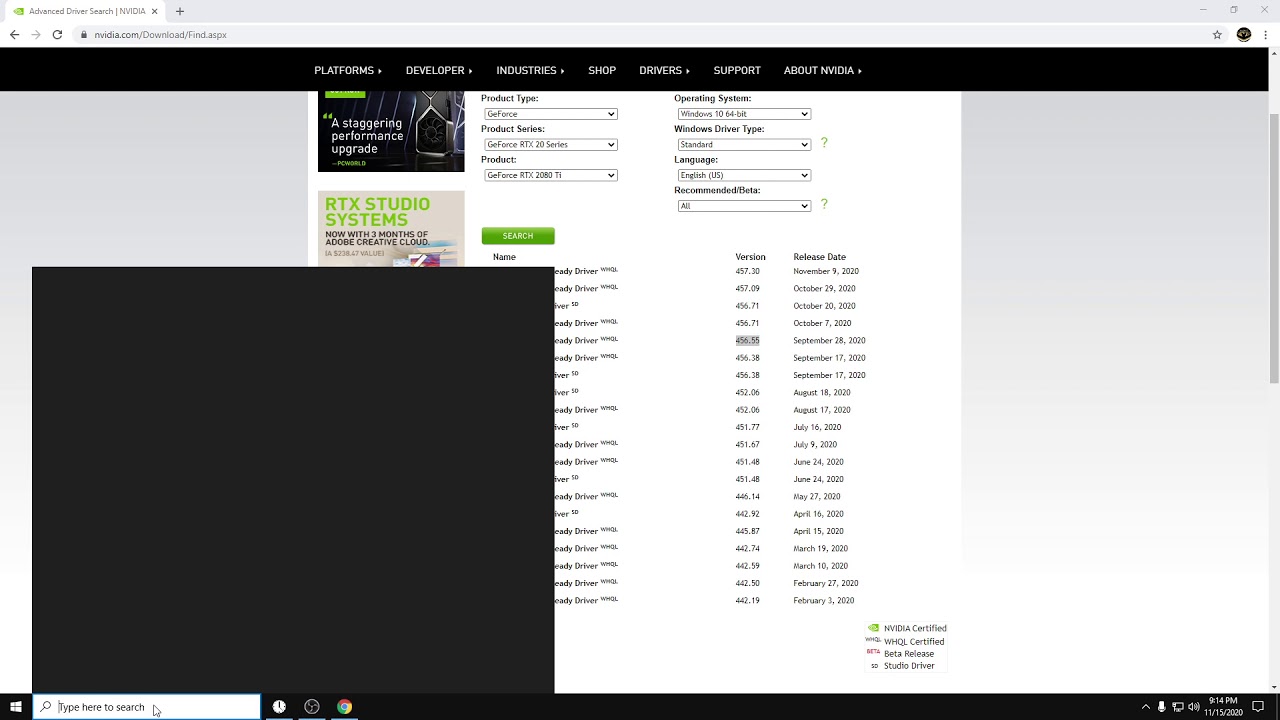This screenshot has height=720, width=1280.
Task: Expand the DEVELOPER navigation menu
Action: click(x=439, y=70)
